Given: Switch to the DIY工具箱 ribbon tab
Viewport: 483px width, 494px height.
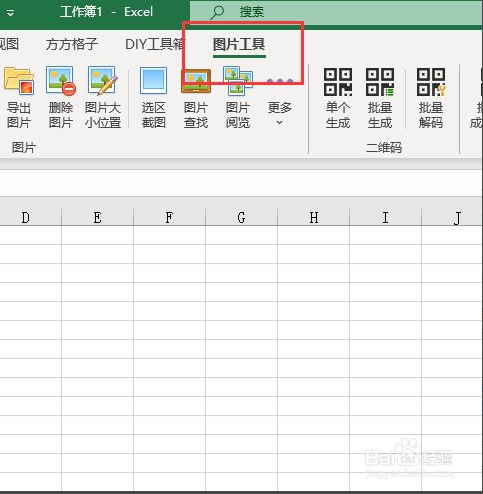Looking at the screenshot, I should click(x=154, y=44).
